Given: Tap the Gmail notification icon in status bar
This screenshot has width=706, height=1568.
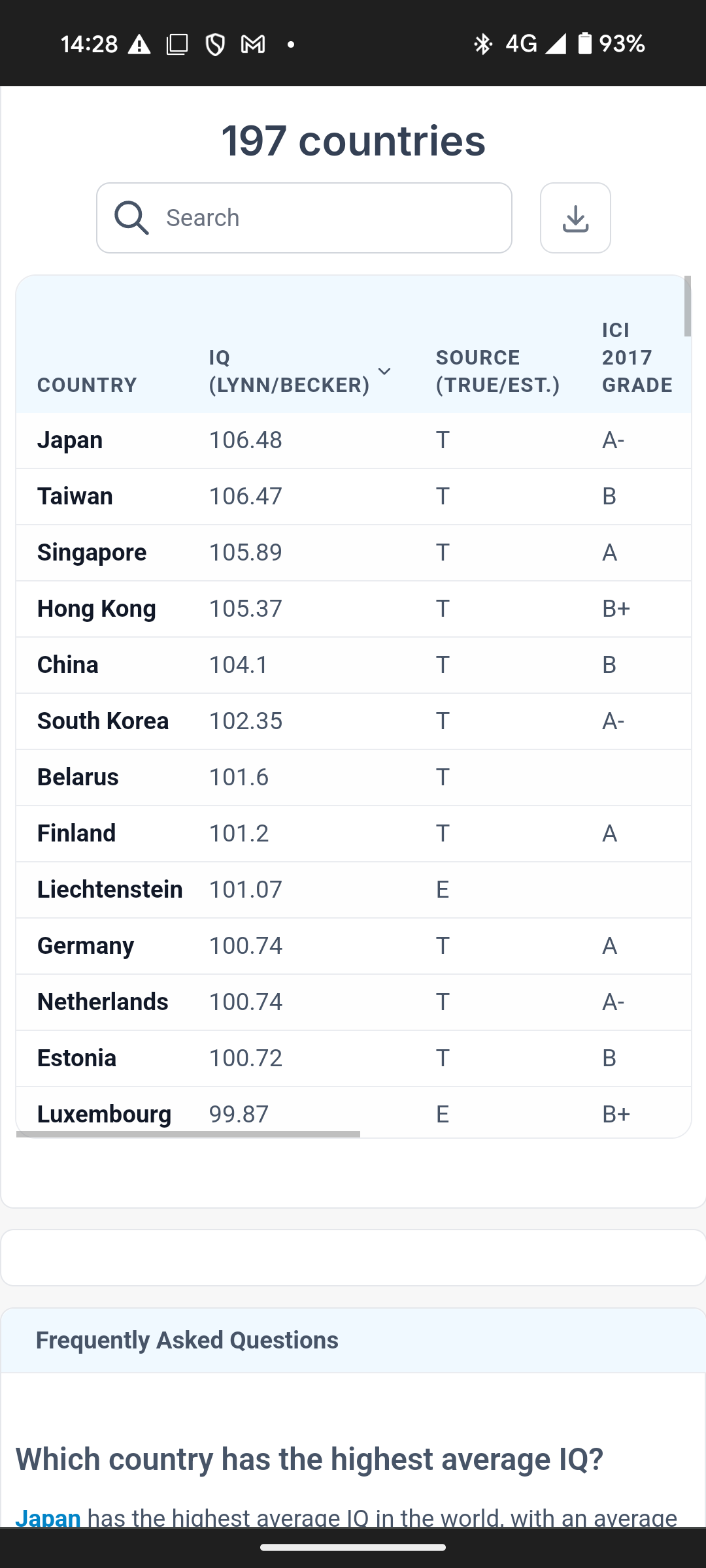Looking at the screenshot, I should [x=253, y=44].
